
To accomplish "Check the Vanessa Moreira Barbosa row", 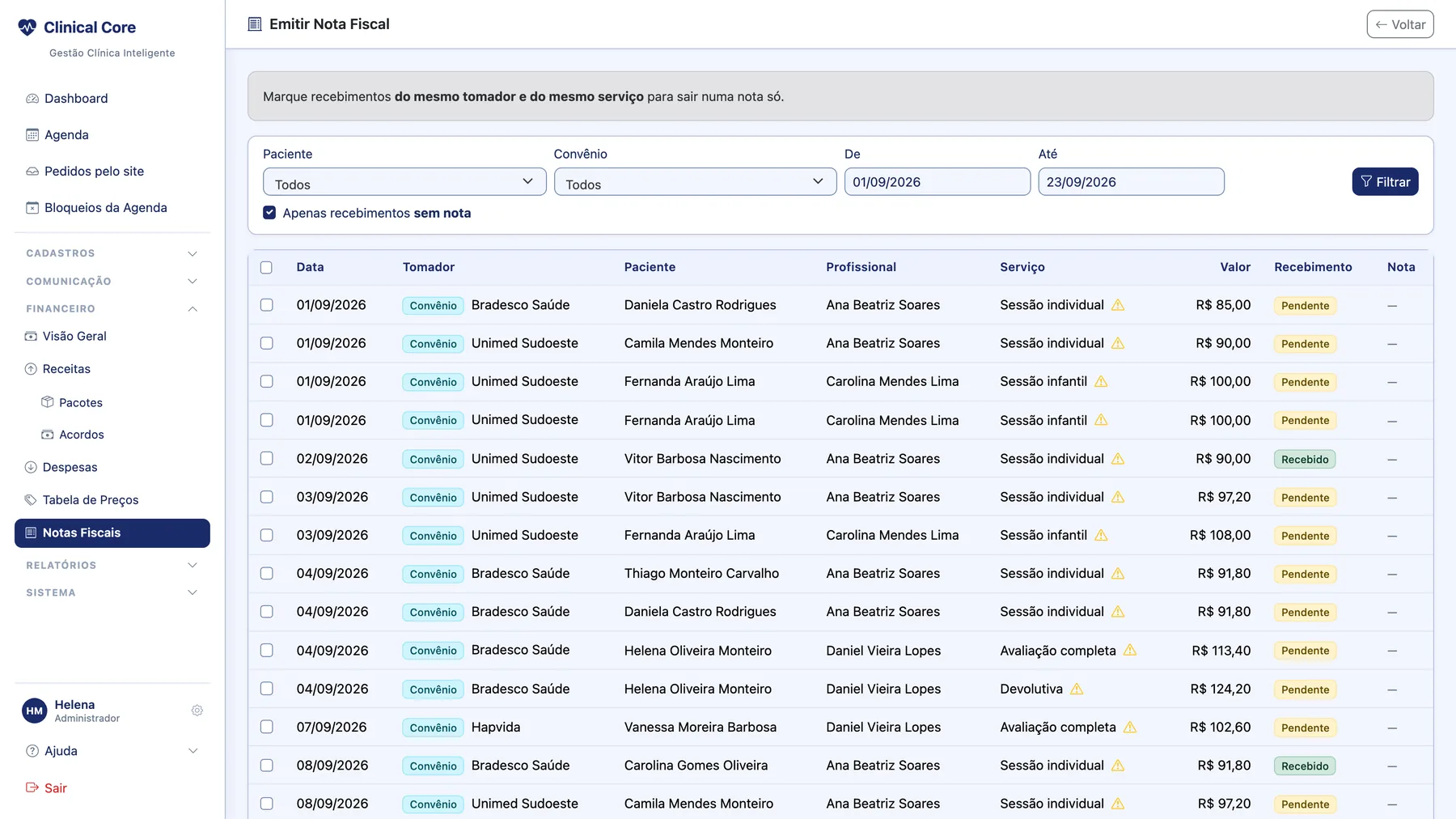I will 266,727.
